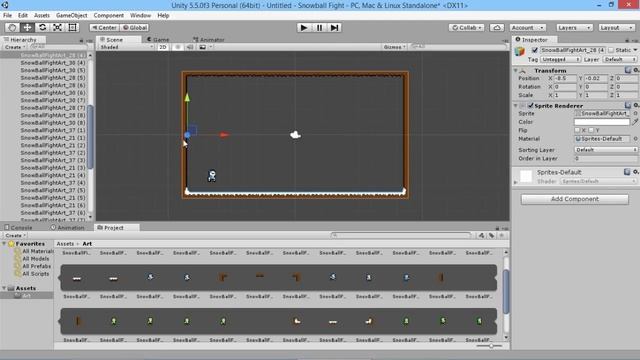Open the GameObject menu

71,15
